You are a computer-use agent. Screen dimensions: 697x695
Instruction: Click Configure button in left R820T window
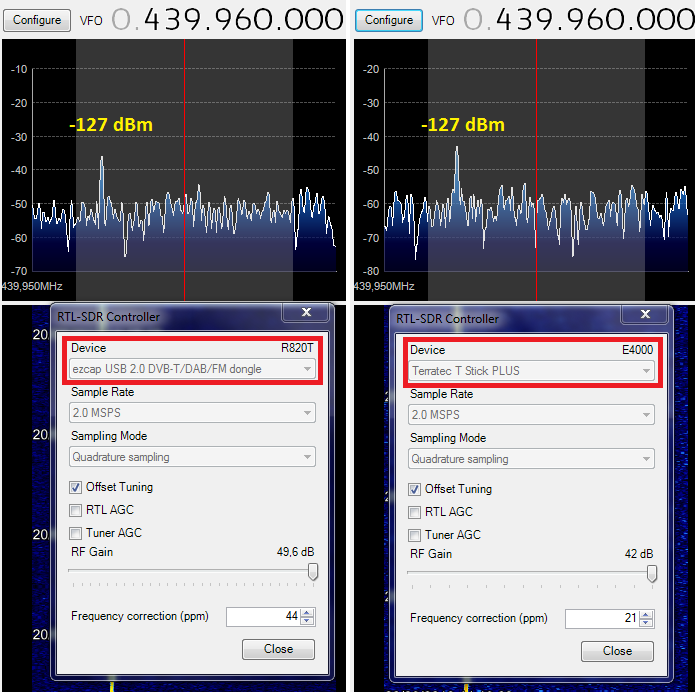pyautogui.click(x=37, y=20)
